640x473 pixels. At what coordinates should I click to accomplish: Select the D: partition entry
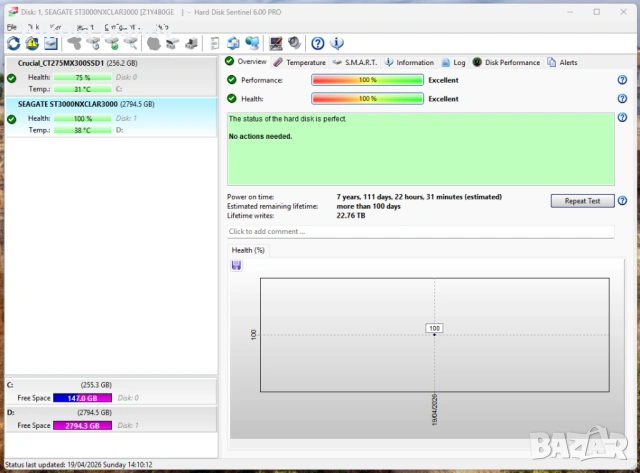point(111,419)
